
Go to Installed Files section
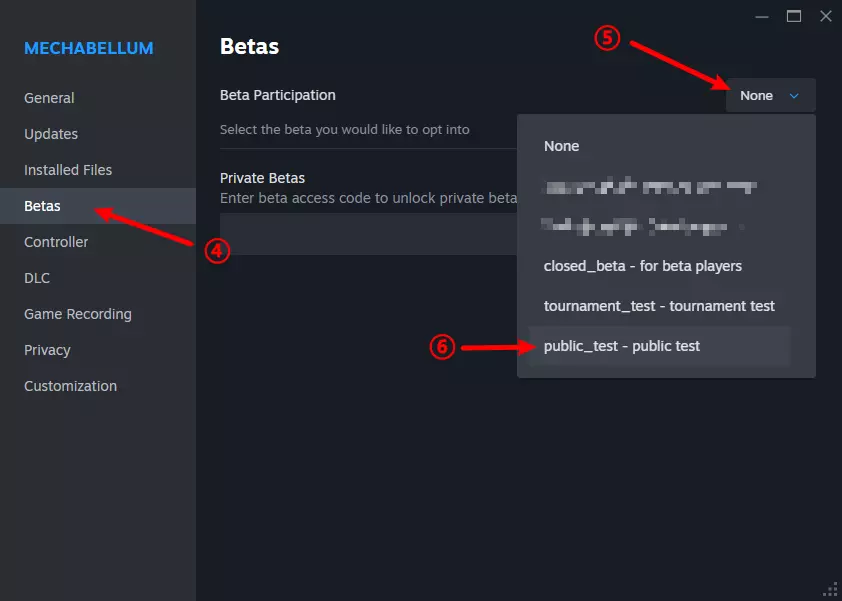point(68,170)
